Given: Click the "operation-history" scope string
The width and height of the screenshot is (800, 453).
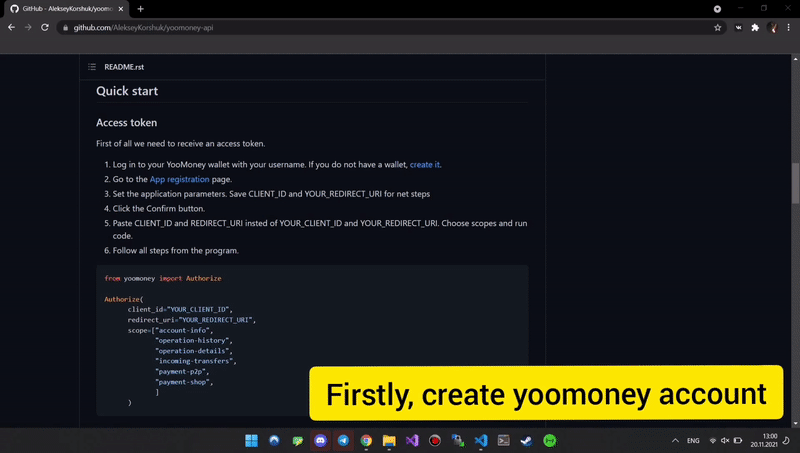Looking at the screenshot, I should point(194,340).
